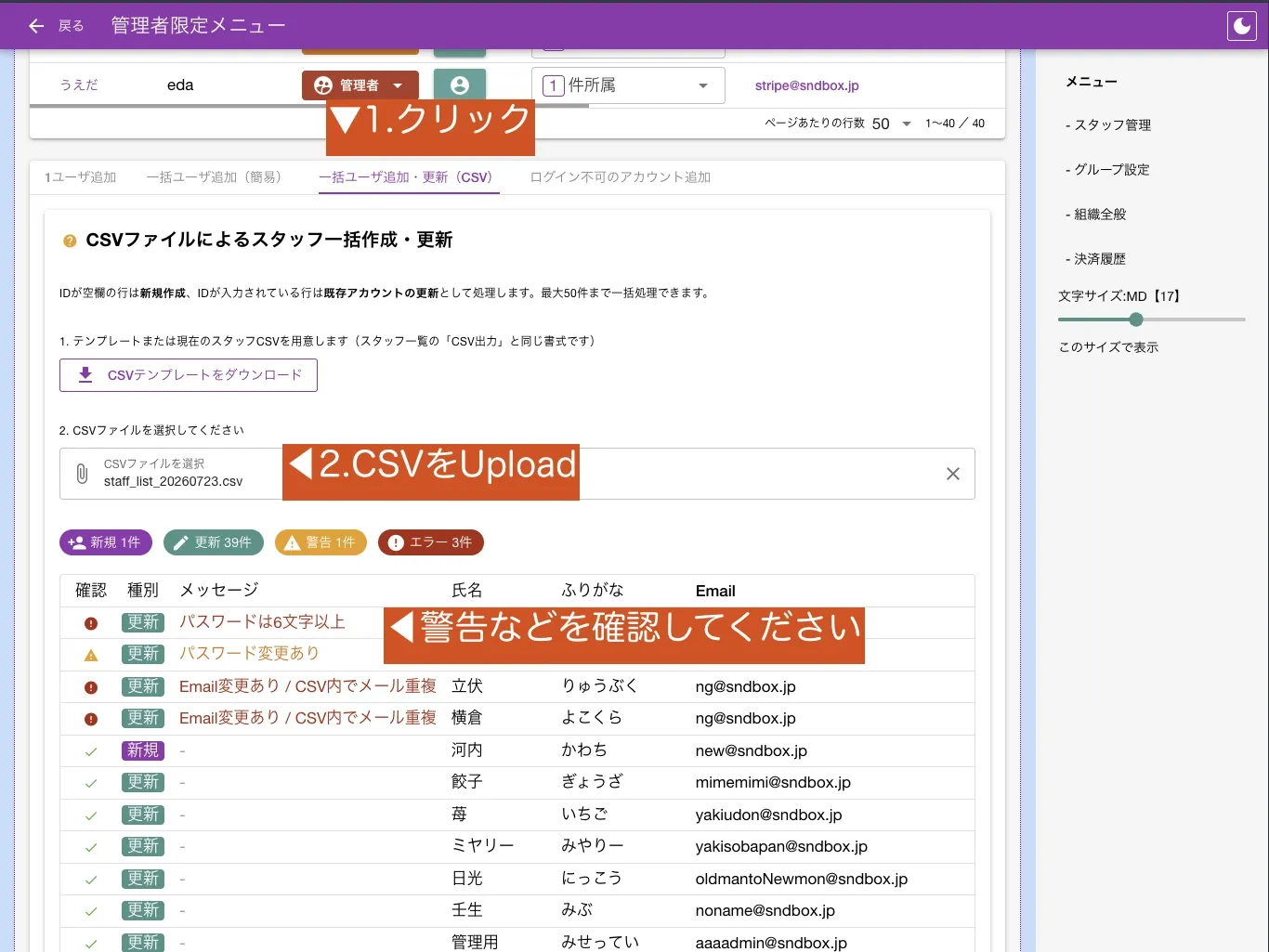Click the 更新 badge on 餃子 row
The width and height of the screenshot is (1269, 952).
pos(143,782)
